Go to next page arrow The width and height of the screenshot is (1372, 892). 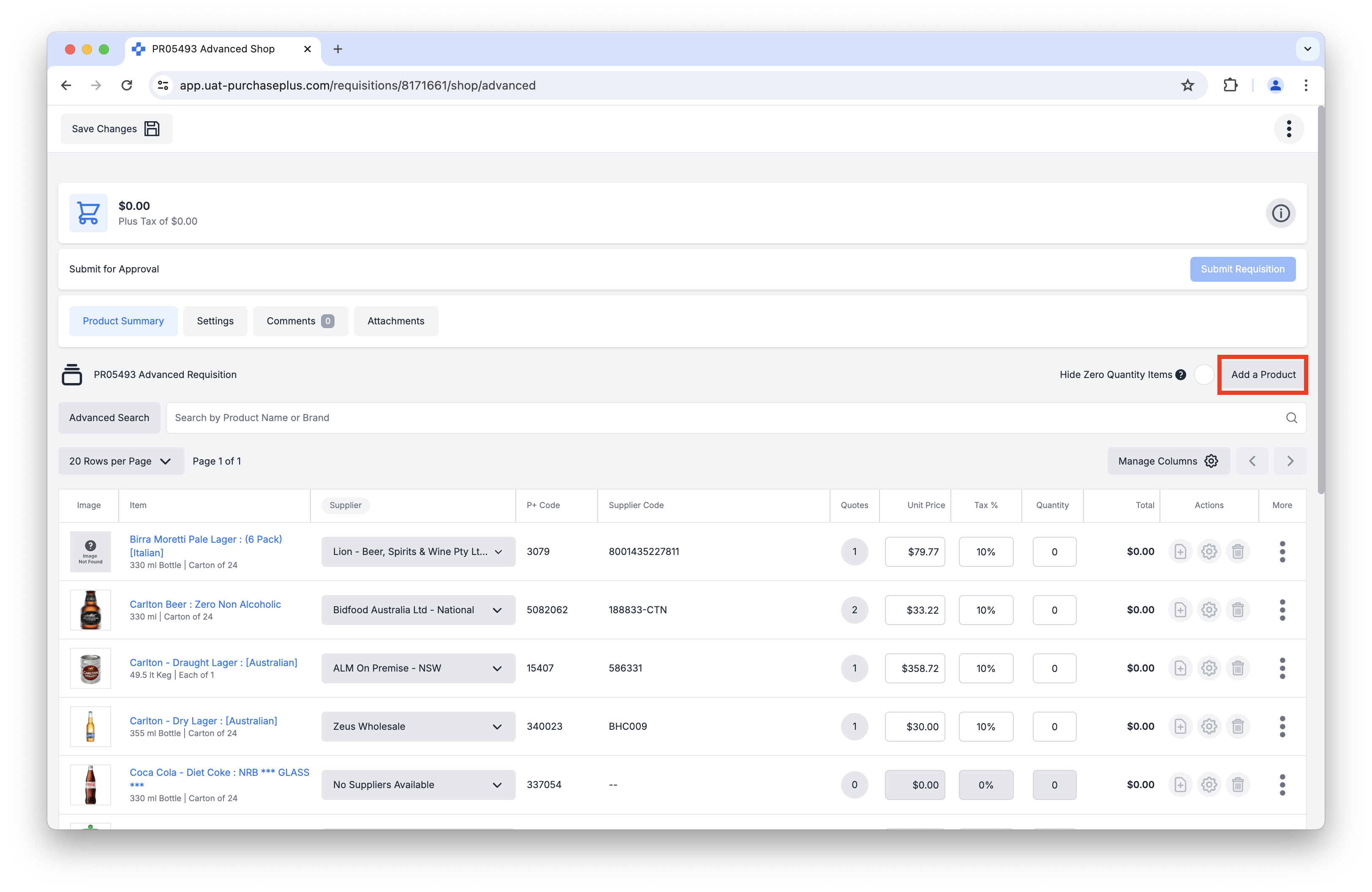pos(1290,461)
